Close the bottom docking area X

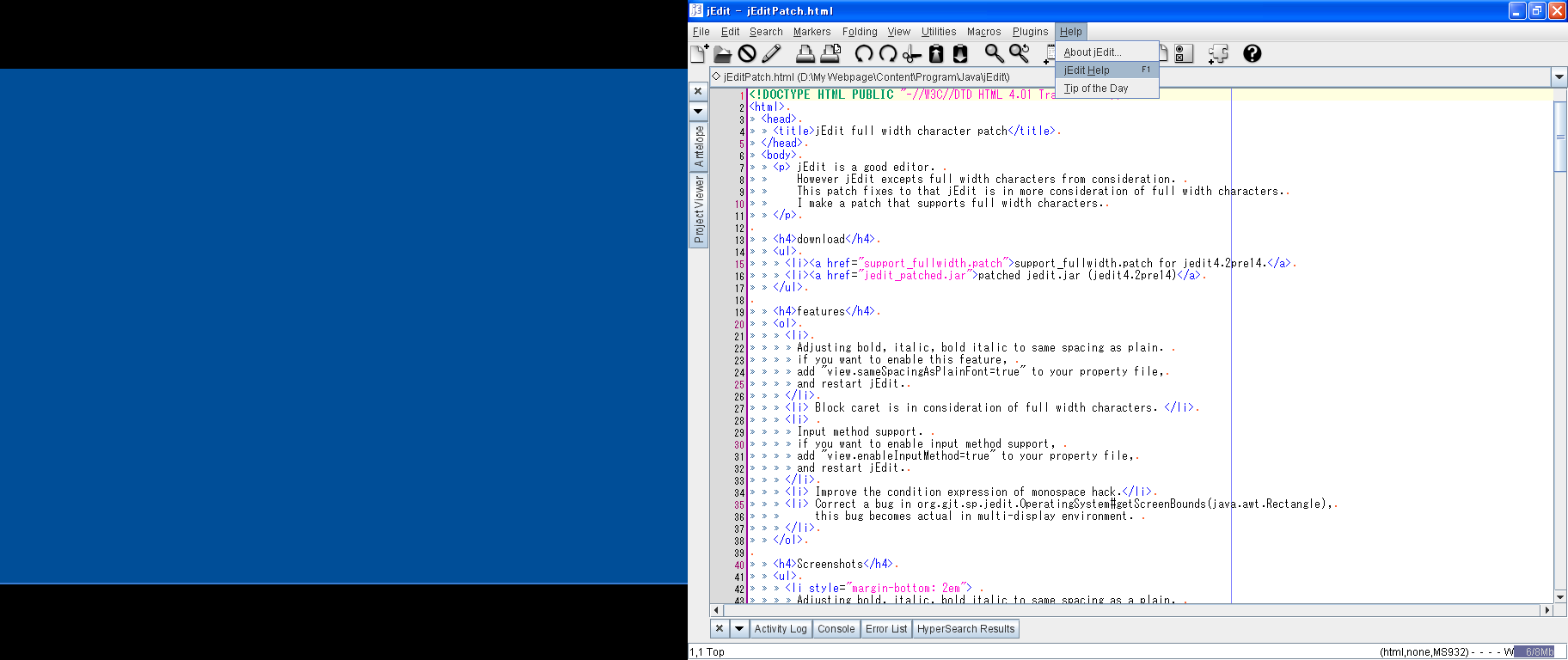coord(720,629)
